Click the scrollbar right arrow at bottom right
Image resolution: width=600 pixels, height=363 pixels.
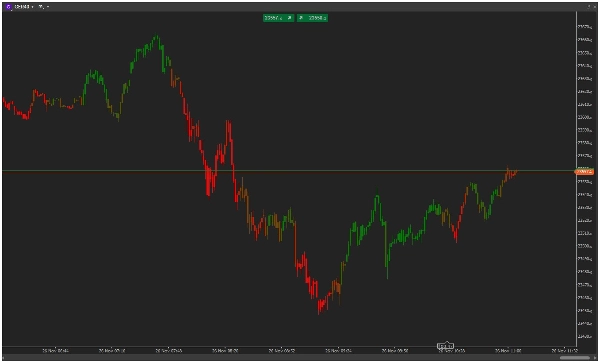(595, 358)
